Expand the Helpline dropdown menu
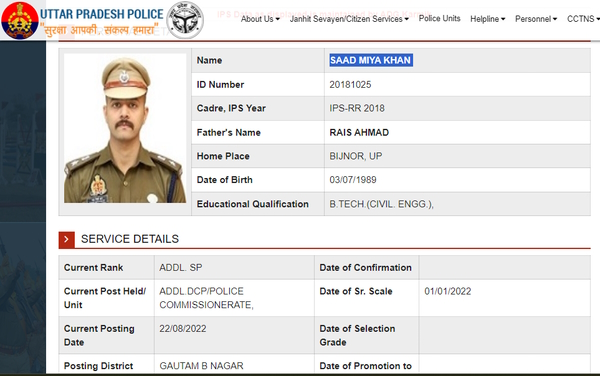Viewport: 600px width, 376px height. point(488,19)
